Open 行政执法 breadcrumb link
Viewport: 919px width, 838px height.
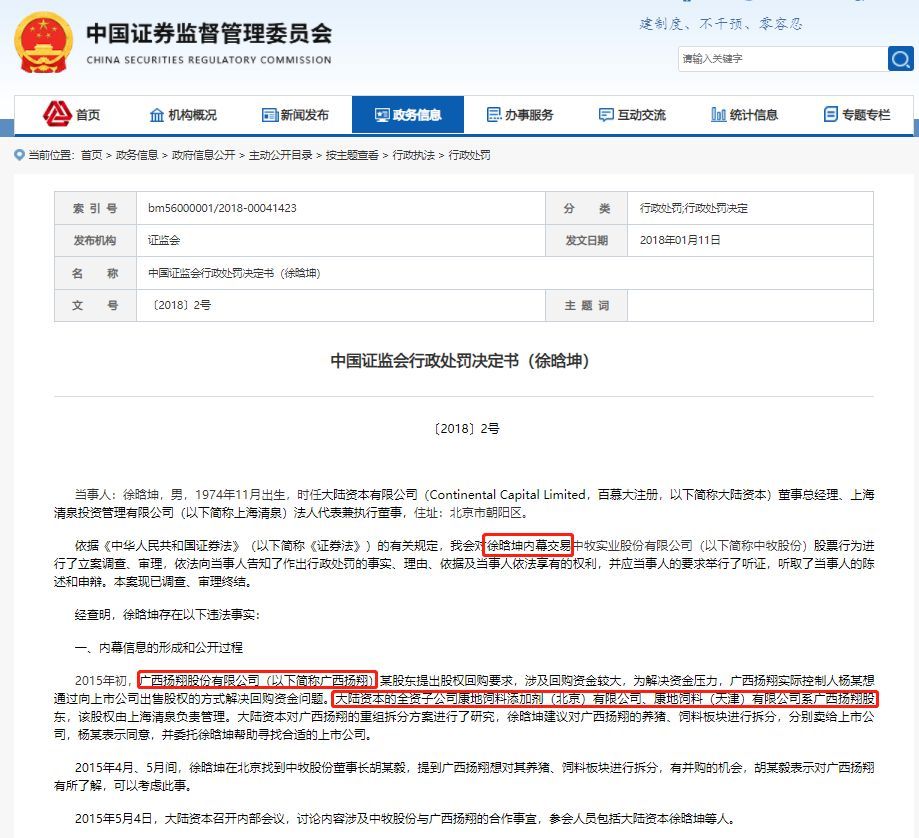click(413, 155)
